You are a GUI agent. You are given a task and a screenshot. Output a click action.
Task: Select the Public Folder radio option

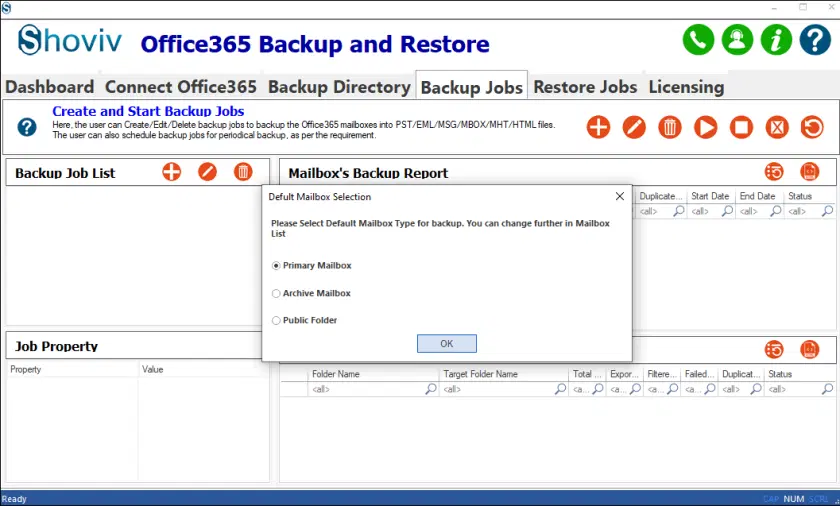tap(276, 320)
